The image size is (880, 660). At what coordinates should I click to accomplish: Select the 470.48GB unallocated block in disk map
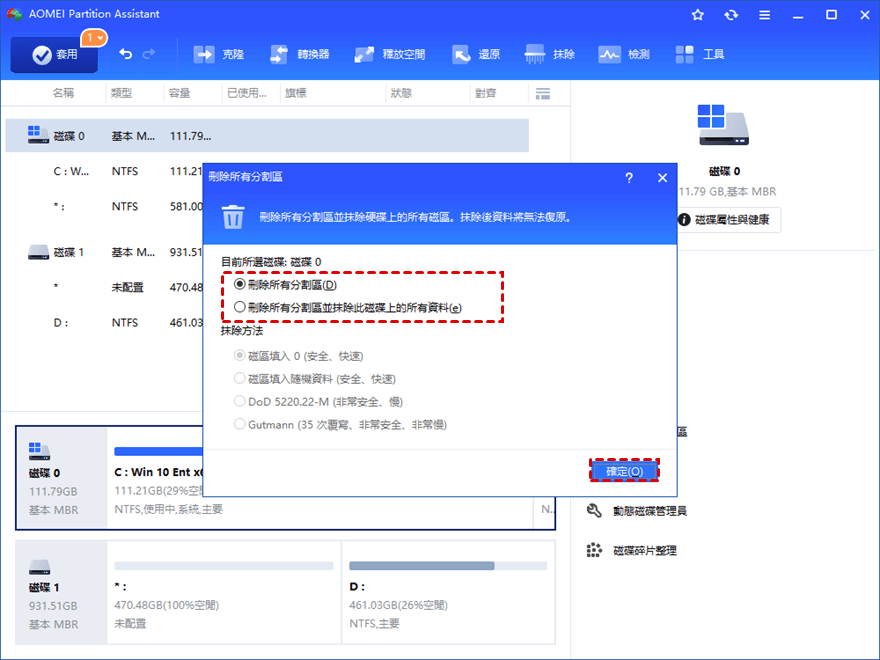click(x=224, y=592)
